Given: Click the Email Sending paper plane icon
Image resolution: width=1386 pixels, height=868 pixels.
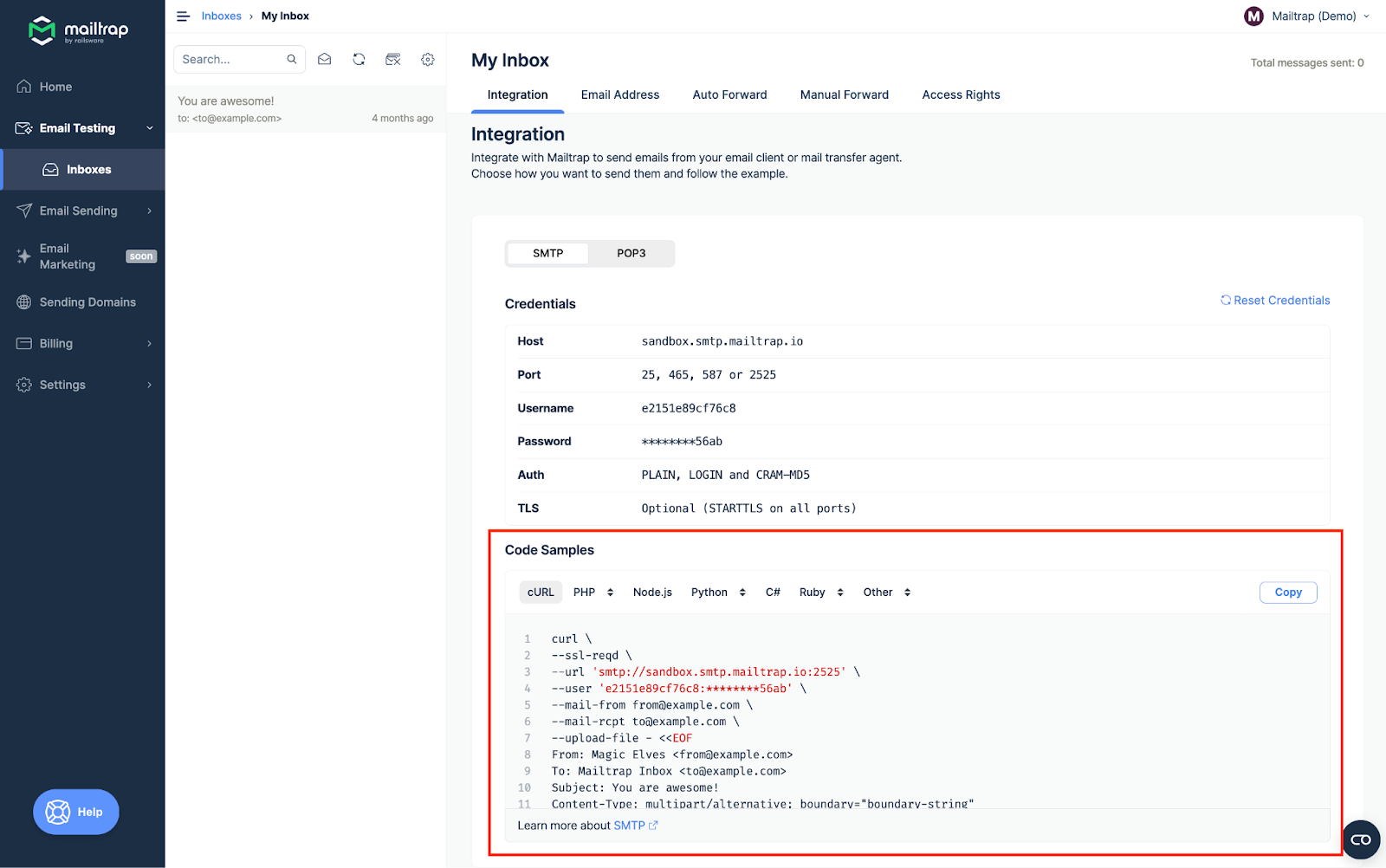Looking at the screenshot, I should (x=24, y=211).
